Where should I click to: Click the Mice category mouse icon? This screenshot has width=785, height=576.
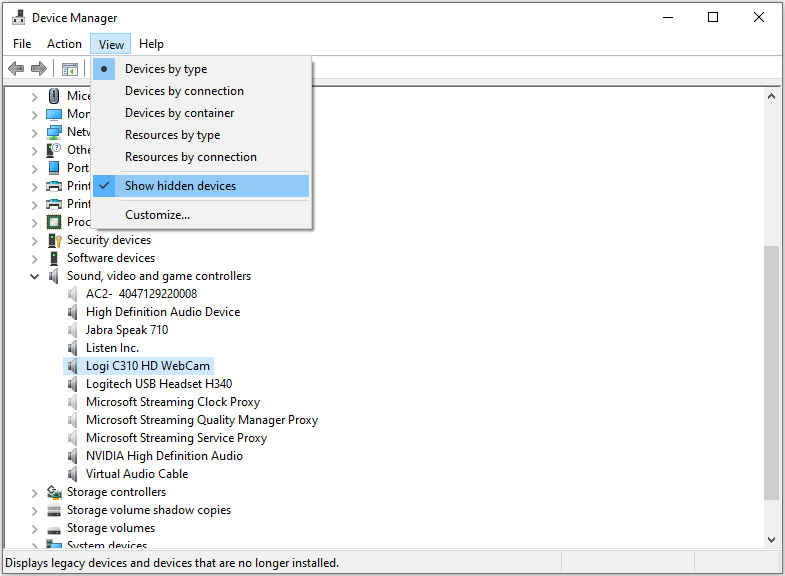pos(54,96)
